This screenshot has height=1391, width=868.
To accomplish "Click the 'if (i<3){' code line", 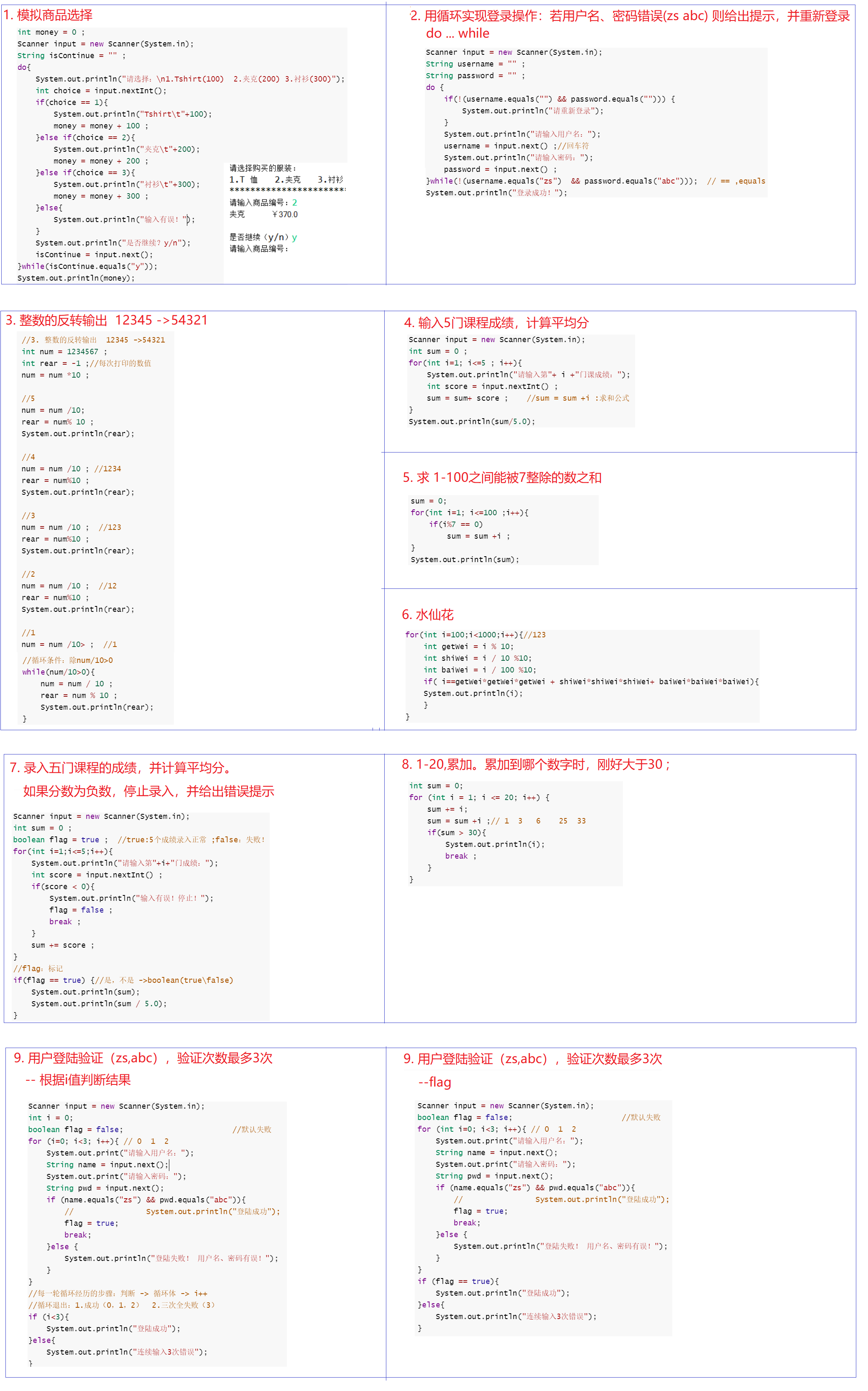I will pos(49,1317).
